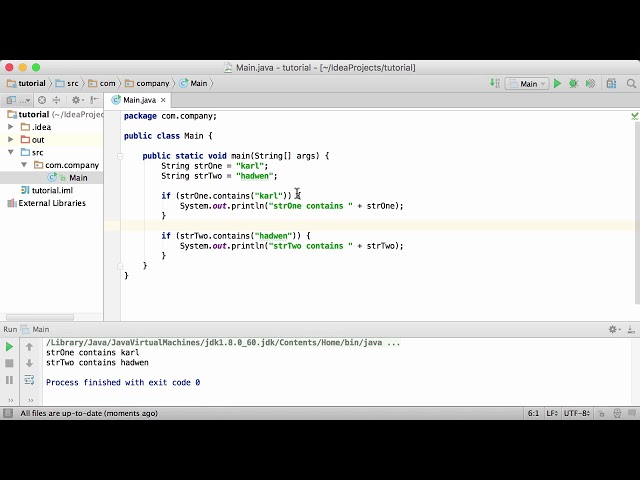Expand the .idea folder

(11, 127)
